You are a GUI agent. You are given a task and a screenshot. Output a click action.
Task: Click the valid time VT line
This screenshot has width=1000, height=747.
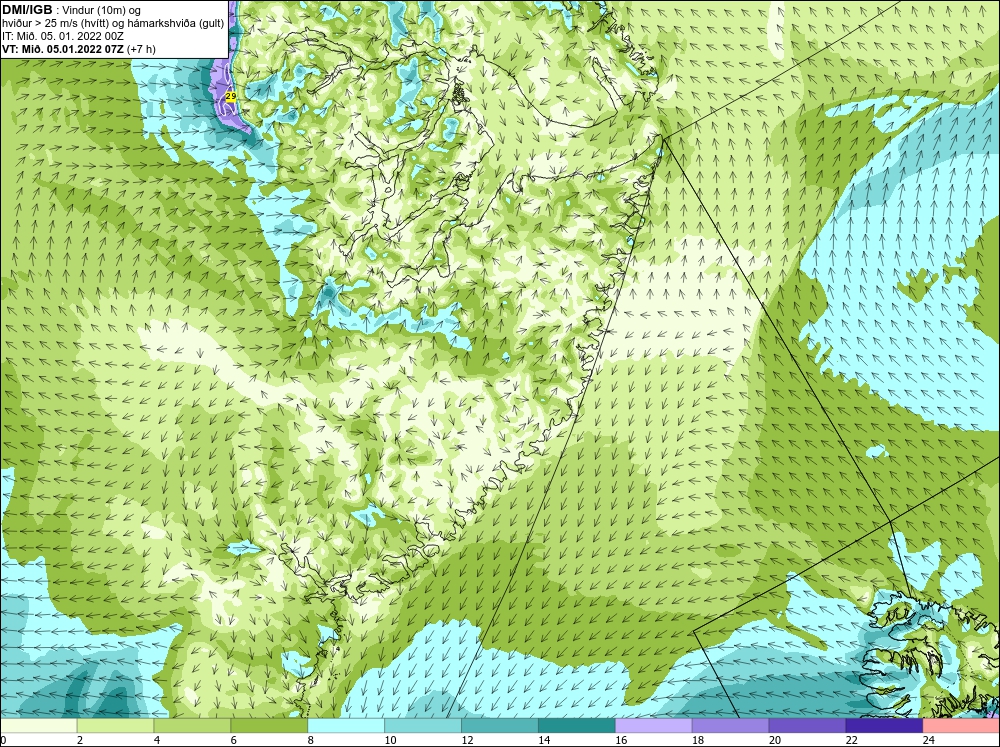point(78,49)
